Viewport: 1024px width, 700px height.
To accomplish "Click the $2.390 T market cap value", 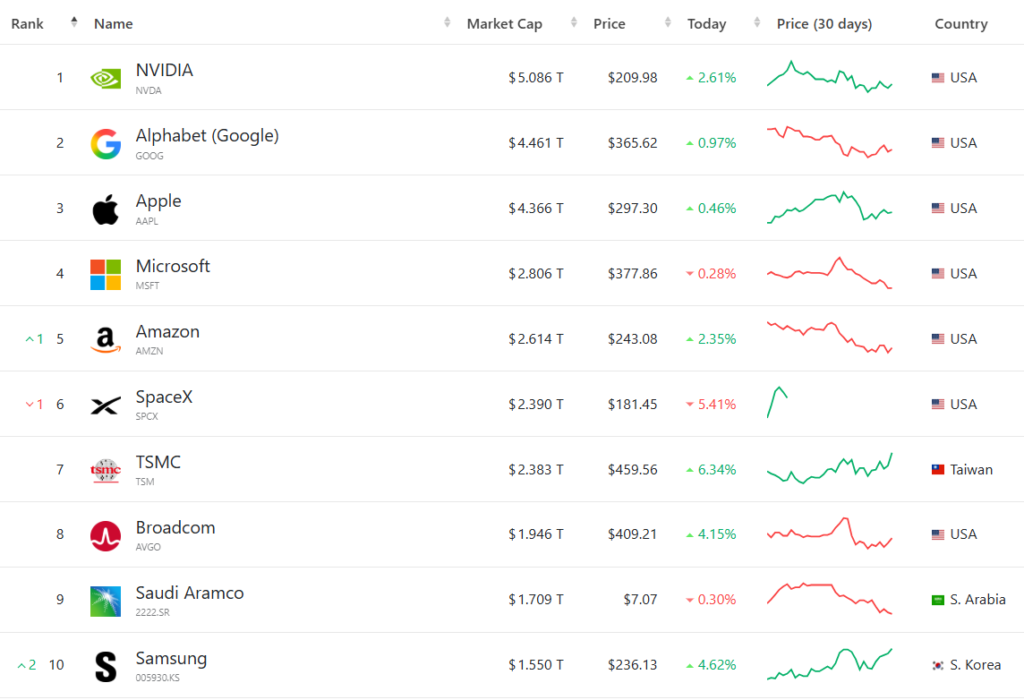I will click(x=536, y=404).
